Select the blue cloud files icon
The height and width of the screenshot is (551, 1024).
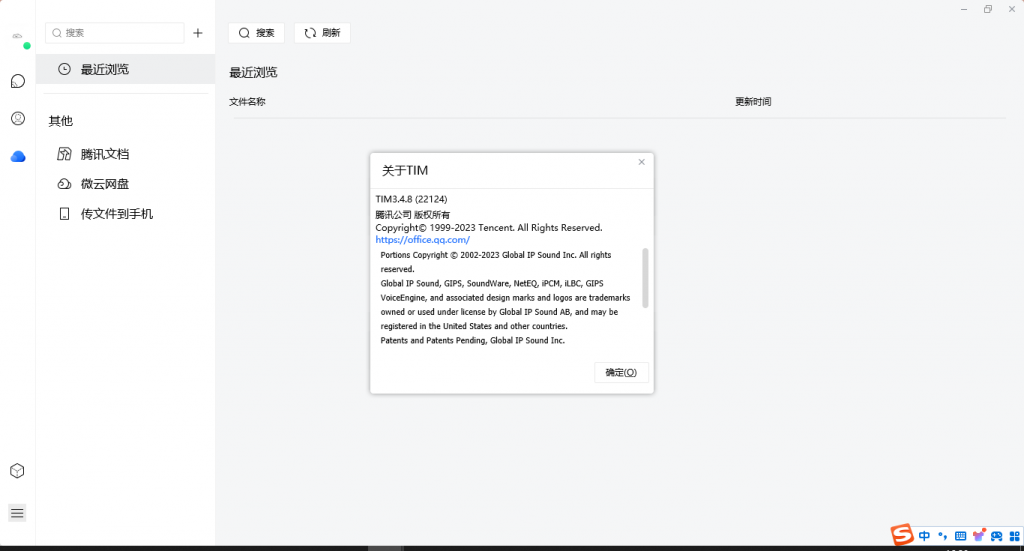tap(18, 157)
